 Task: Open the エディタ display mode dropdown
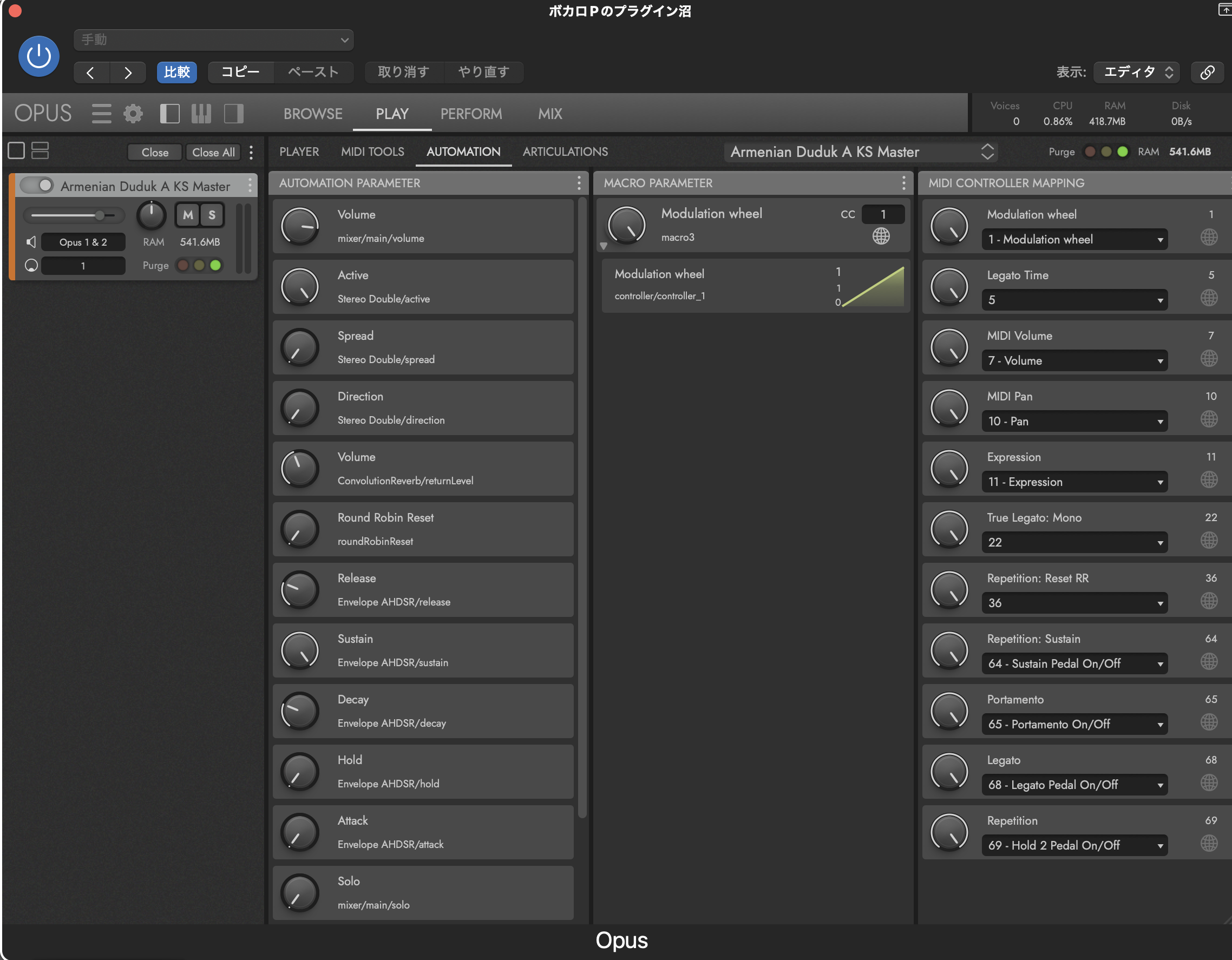1137,72
